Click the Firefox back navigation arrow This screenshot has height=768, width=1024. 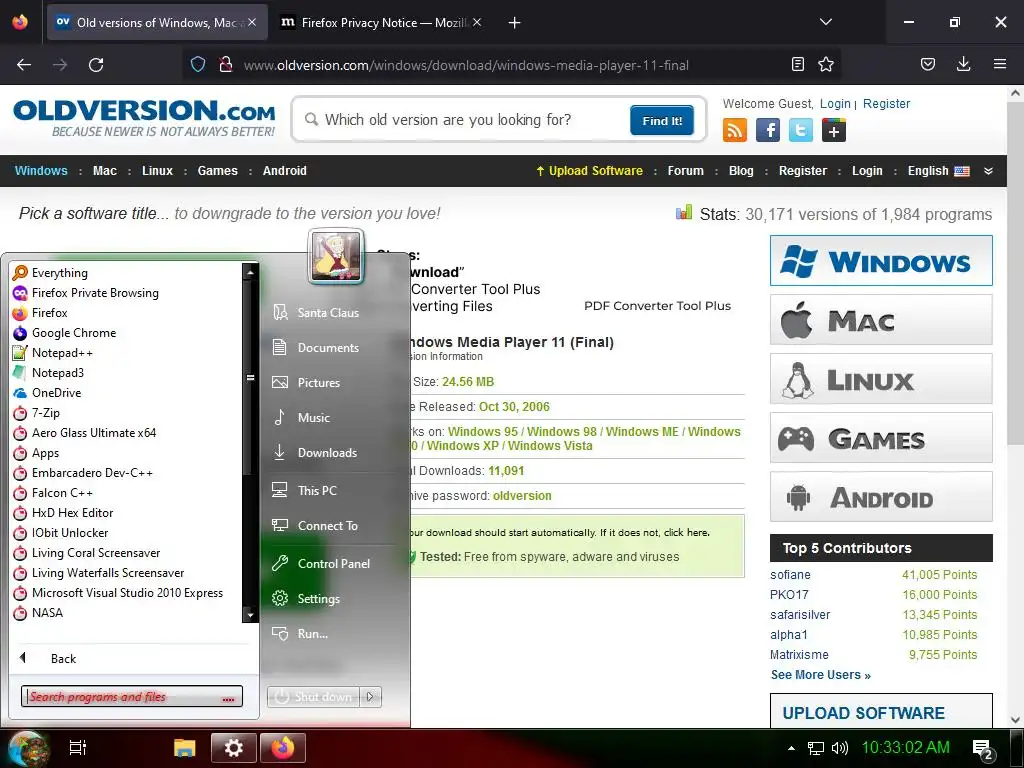[24, 65]
